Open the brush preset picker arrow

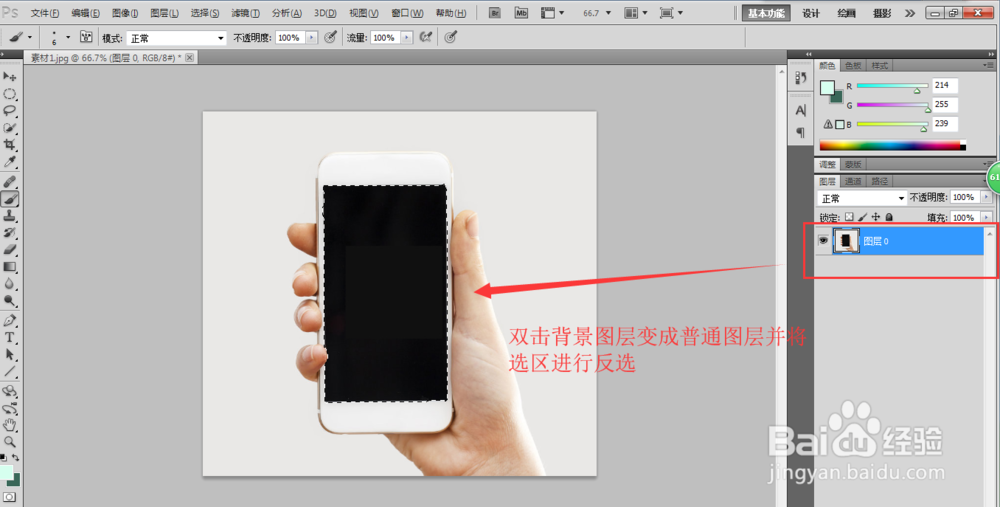point(68,38)
